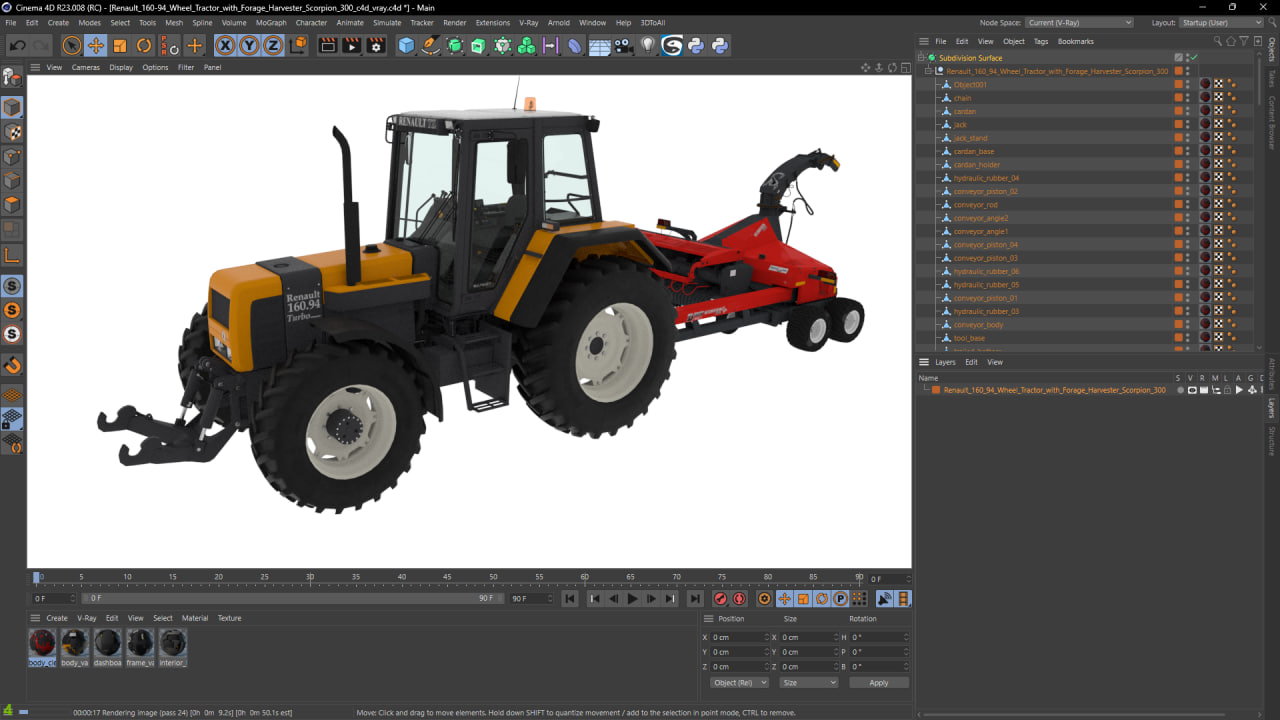Switch to the Content Browser side tab

click(x=1272, y=123)
